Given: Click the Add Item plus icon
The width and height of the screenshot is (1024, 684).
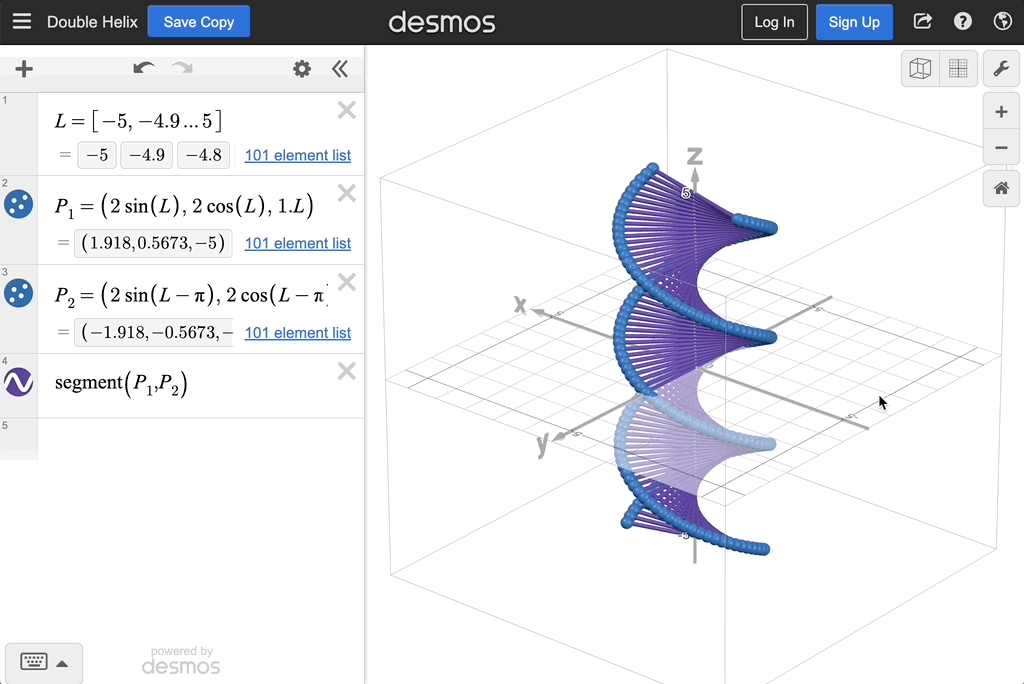Looking at the screenshot, I should 24,69.
